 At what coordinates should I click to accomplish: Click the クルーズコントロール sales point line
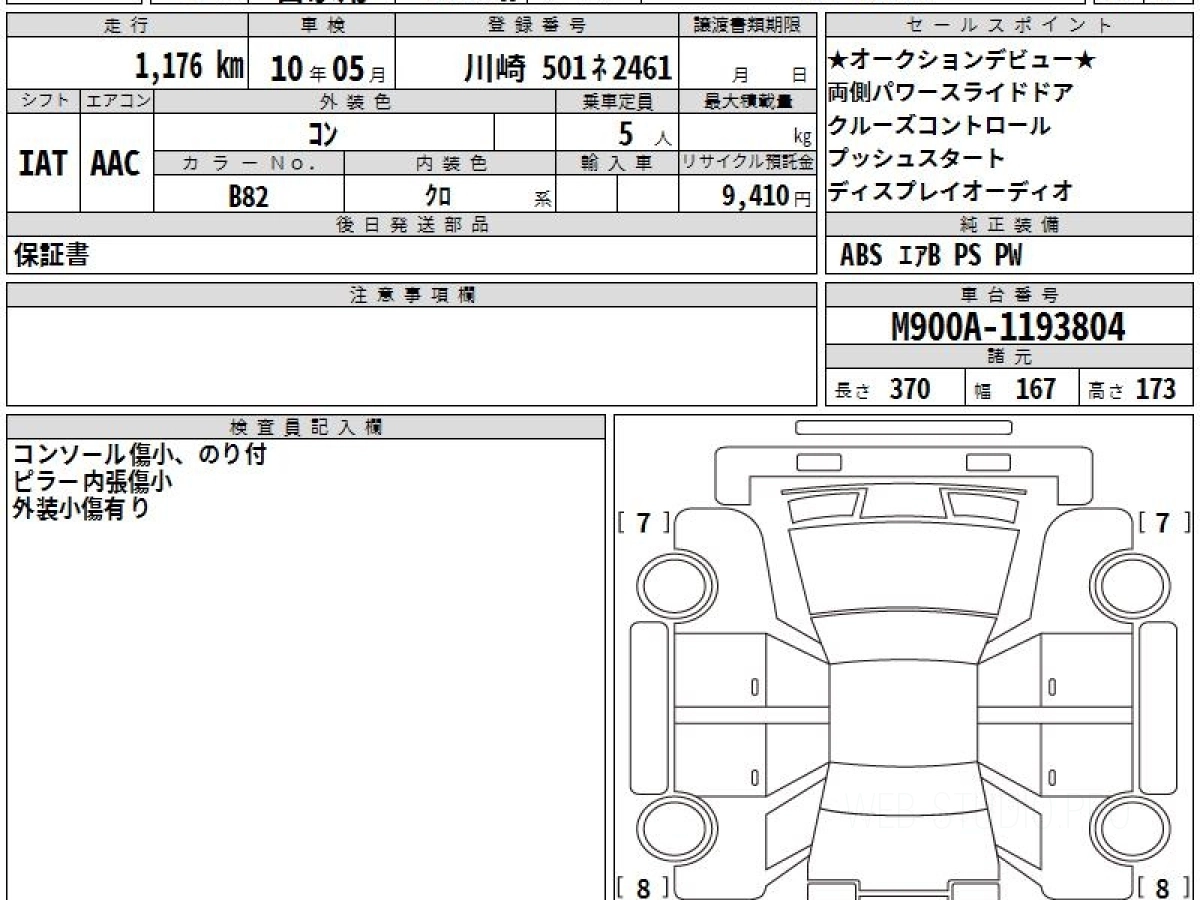point(938,125)
